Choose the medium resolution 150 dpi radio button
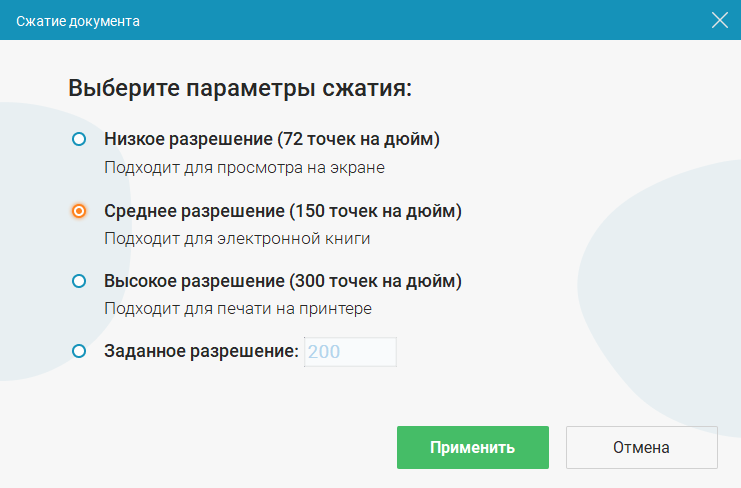This screenshot has width=741, height=488. tap(79, 211)
